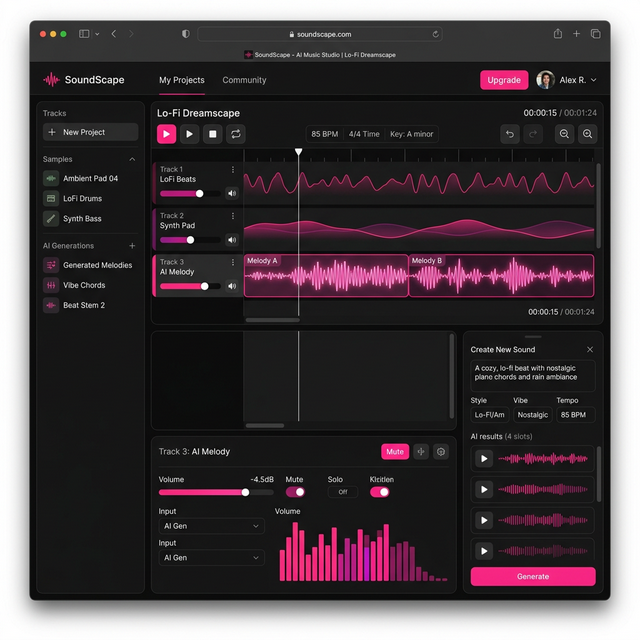Viewport: 640px width, 640px height.
Task: Click the Ambient Pad 04 sample icon
Action: (51, 178)
